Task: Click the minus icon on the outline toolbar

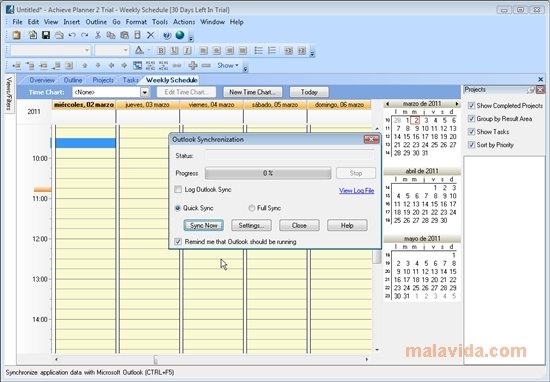Action: pyautogui.click(x=206, y=65)
